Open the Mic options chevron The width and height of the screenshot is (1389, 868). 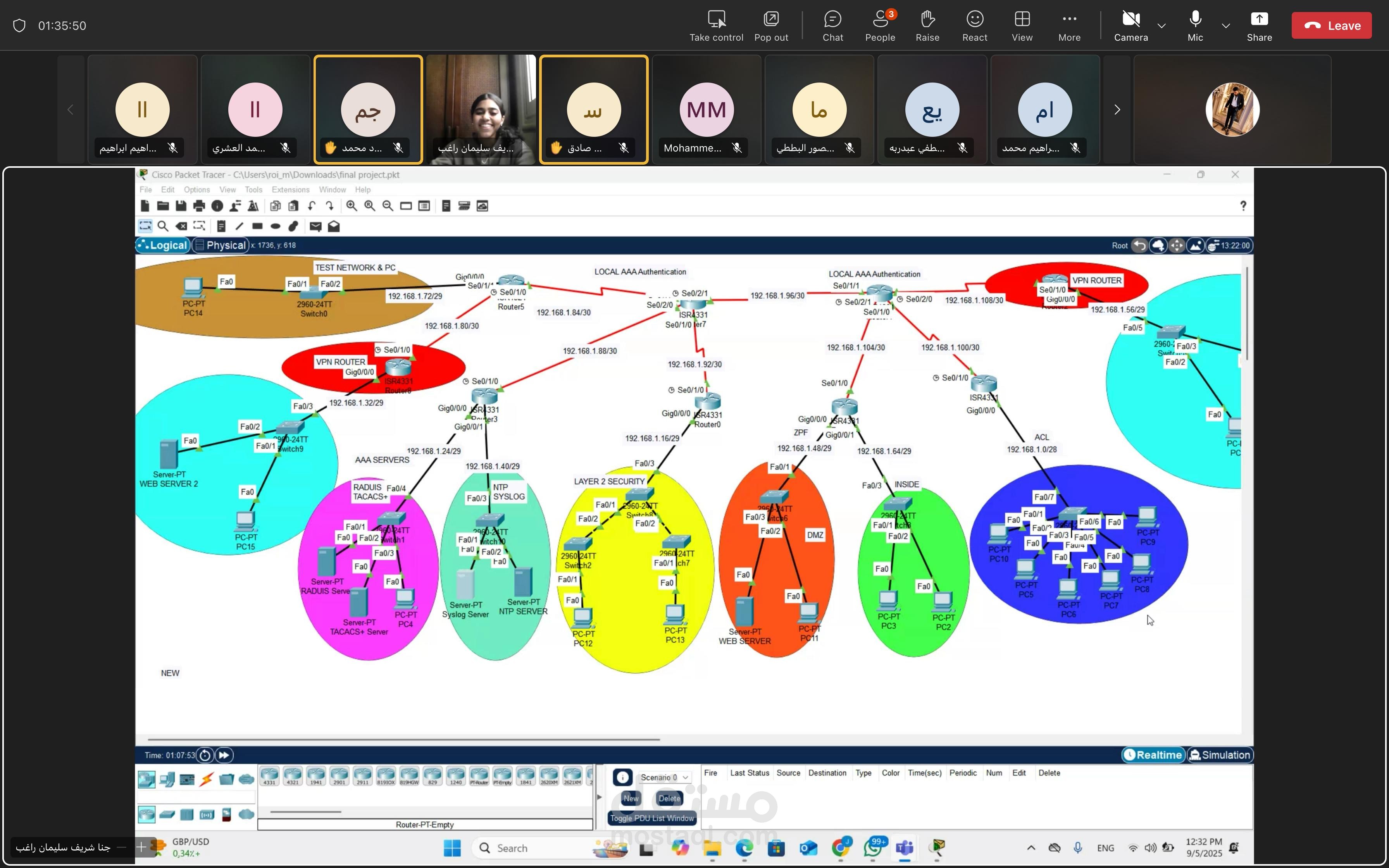coord(1225,26)
